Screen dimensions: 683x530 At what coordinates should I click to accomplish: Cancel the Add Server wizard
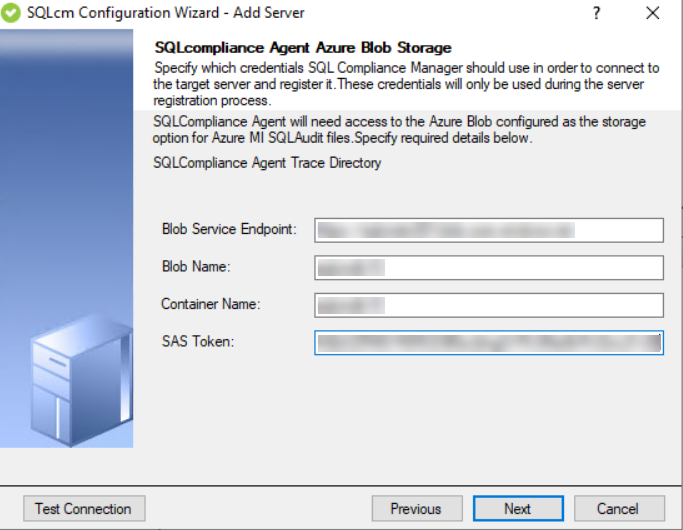point(618,508)
